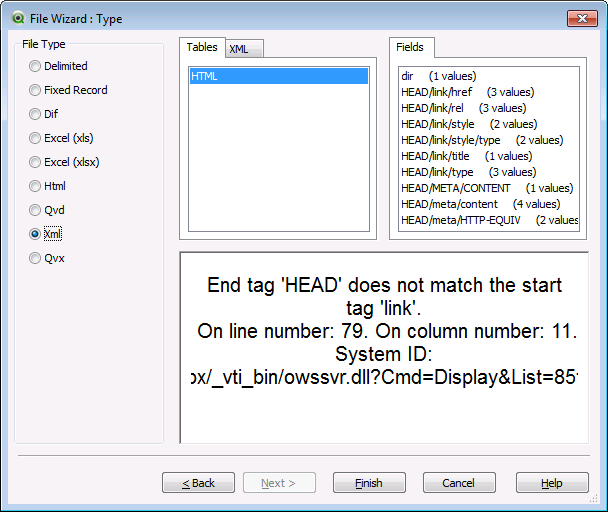Select HEAD/meta/content (4 values) row
This screenshot has height=512, width=608.
click(x=489, y=204)
